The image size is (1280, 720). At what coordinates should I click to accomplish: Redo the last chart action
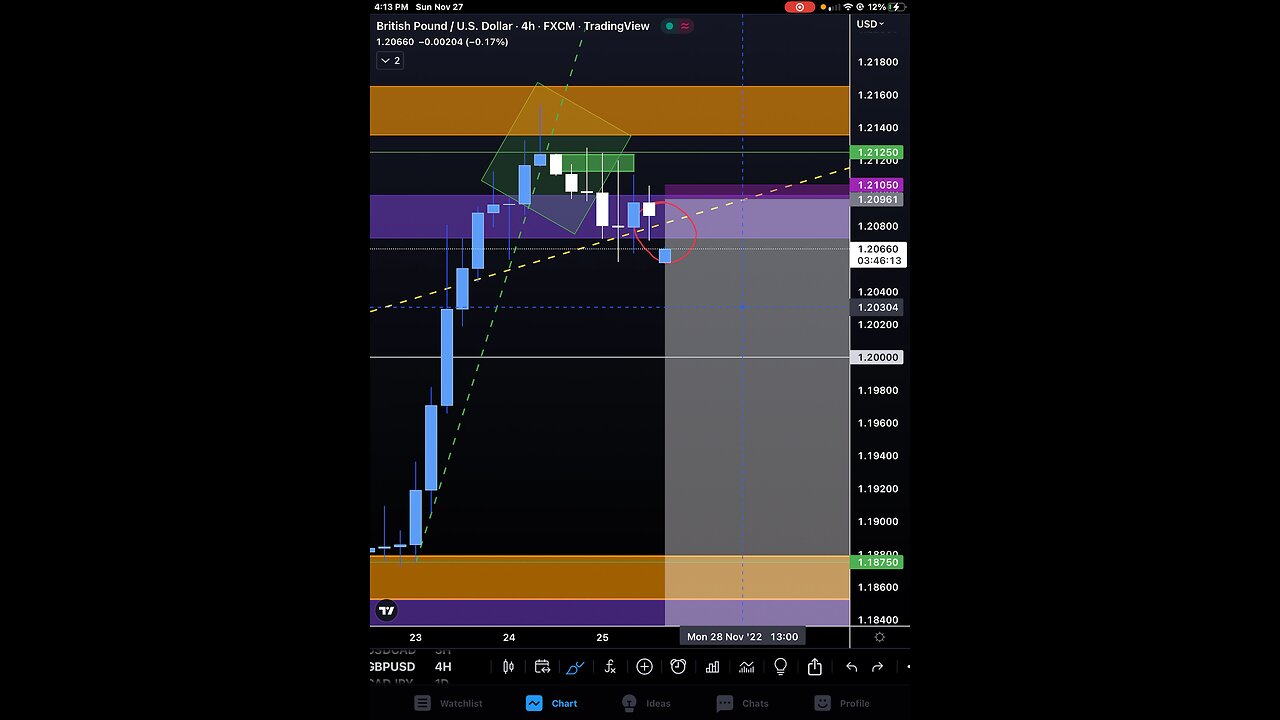point(877,667)
